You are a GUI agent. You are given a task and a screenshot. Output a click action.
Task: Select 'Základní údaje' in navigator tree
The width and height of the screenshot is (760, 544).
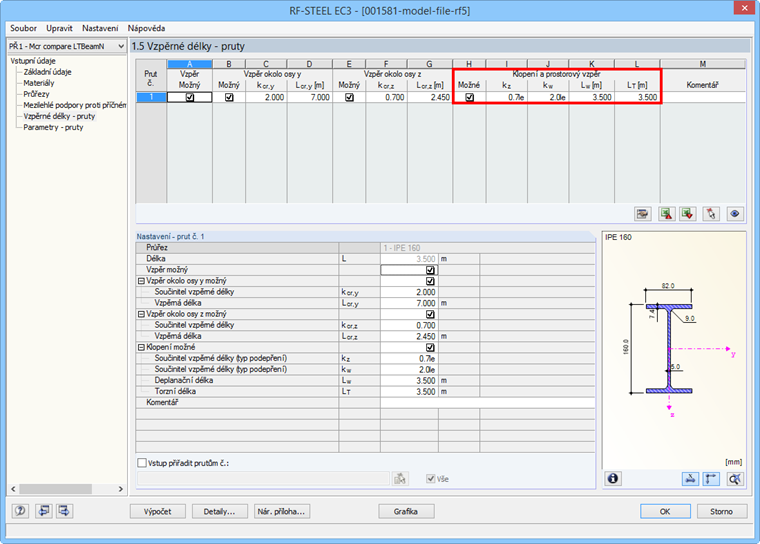coord(48,72)
